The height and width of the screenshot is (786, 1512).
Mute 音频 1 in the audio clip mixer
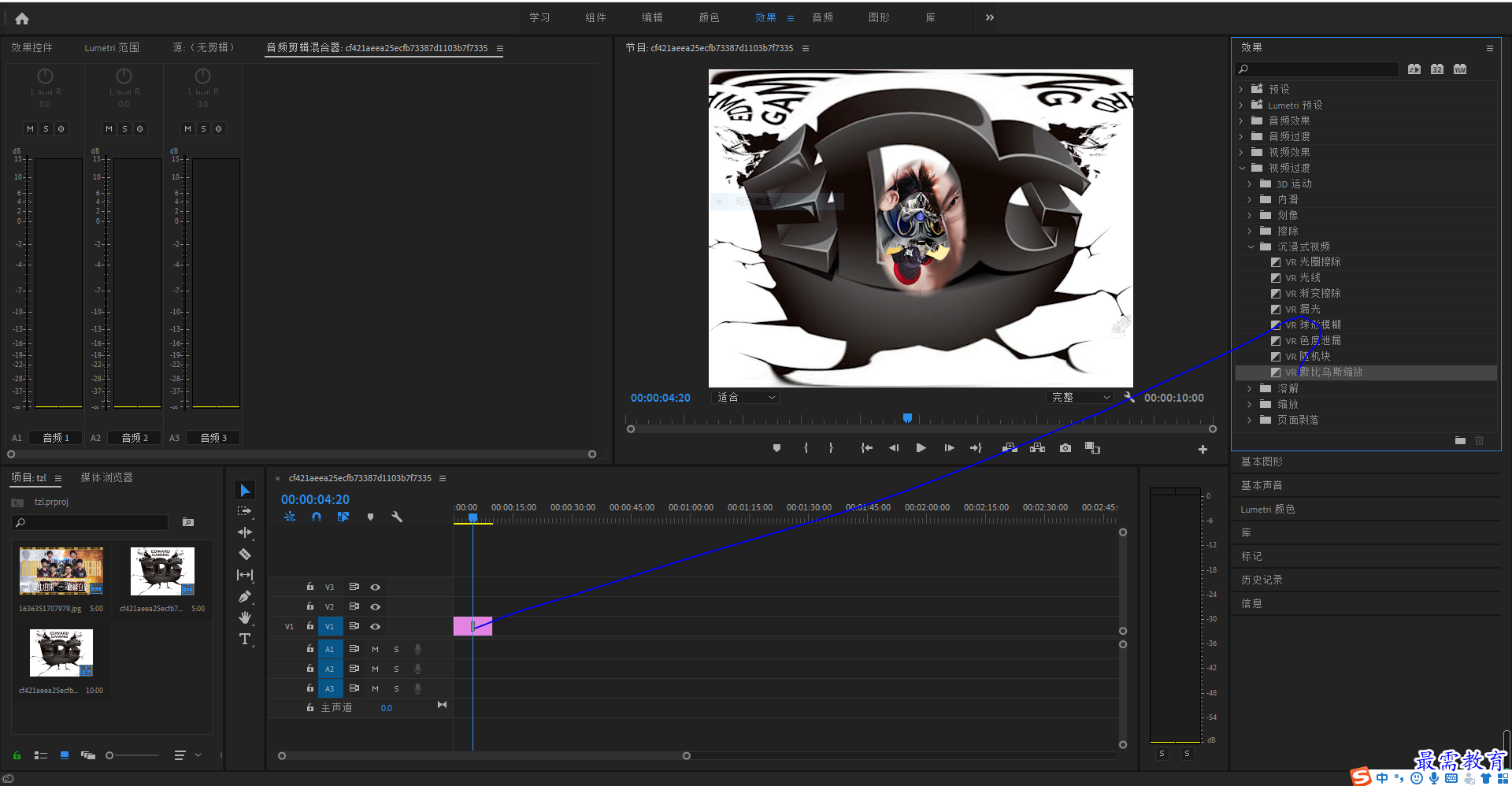[30, 129]
